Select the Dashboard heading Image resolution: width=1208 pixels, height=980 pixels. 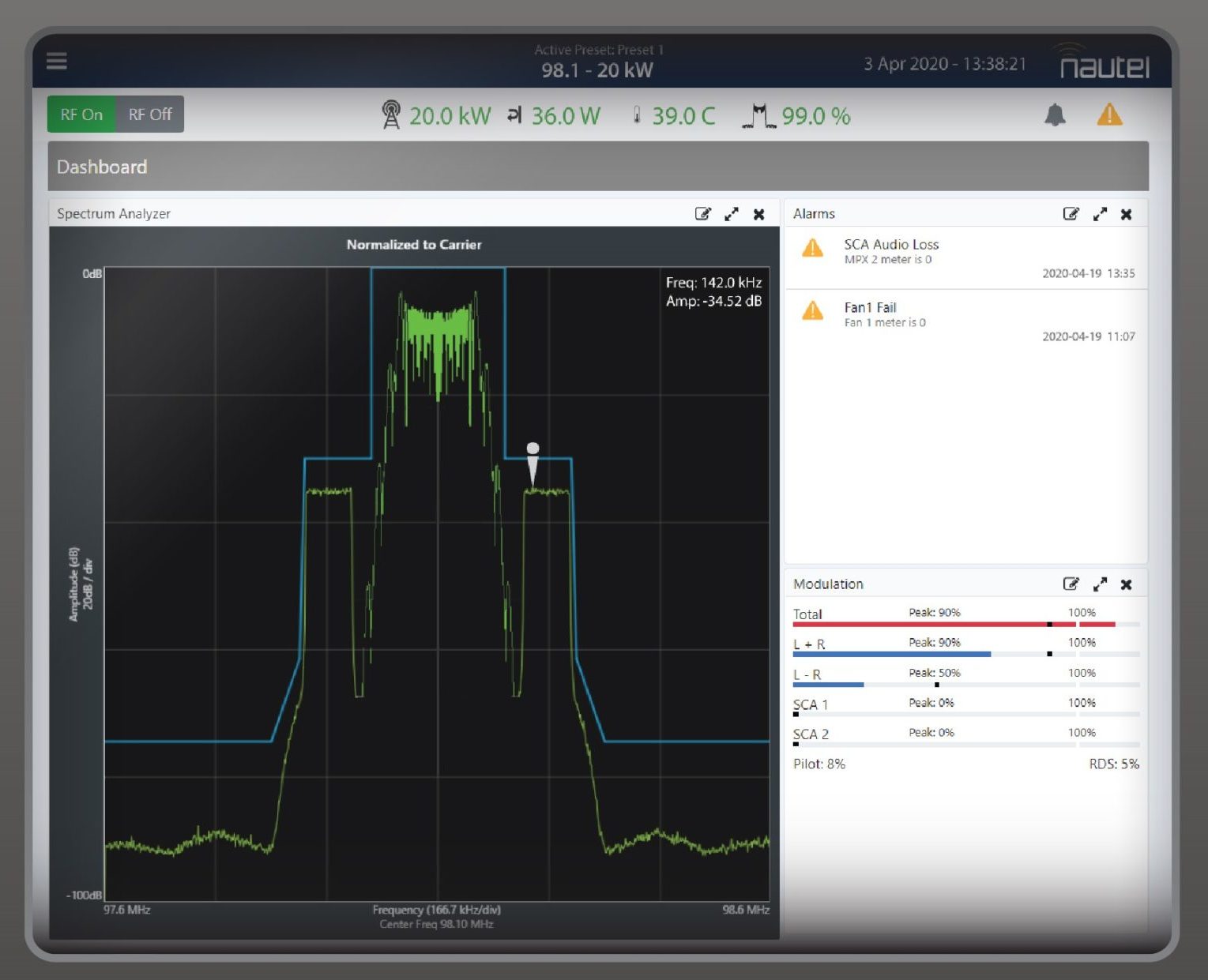tap(101, 167)
